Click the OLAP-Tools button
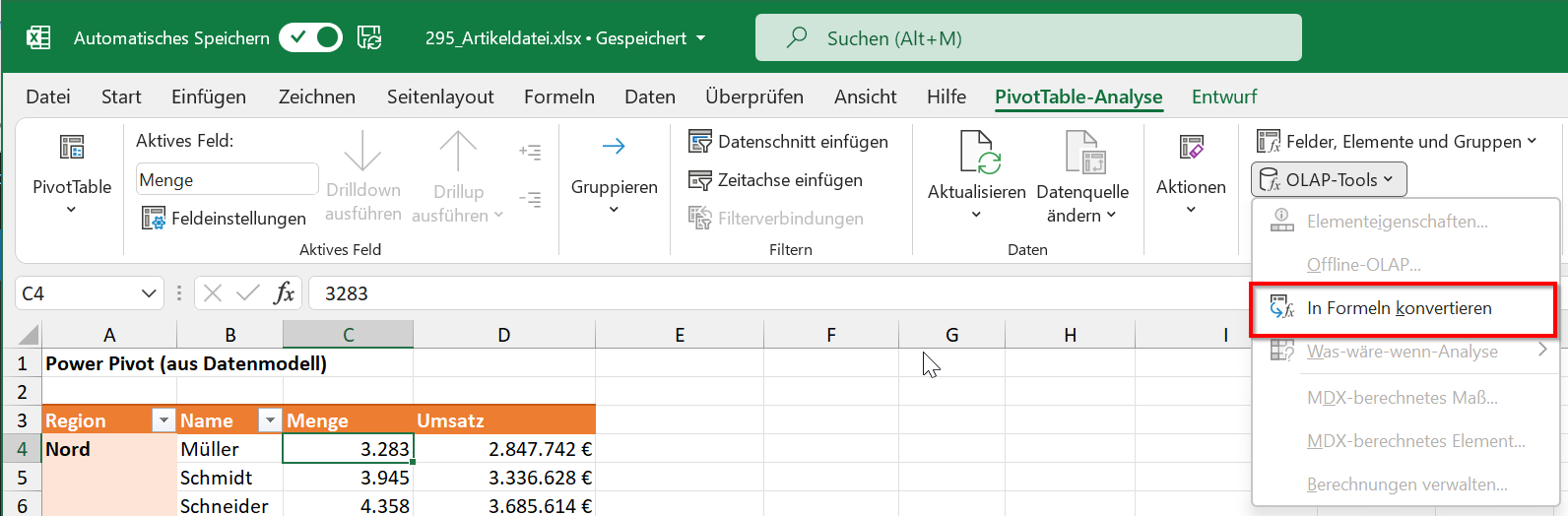 pyautogui.click(x=1329, y=179)
